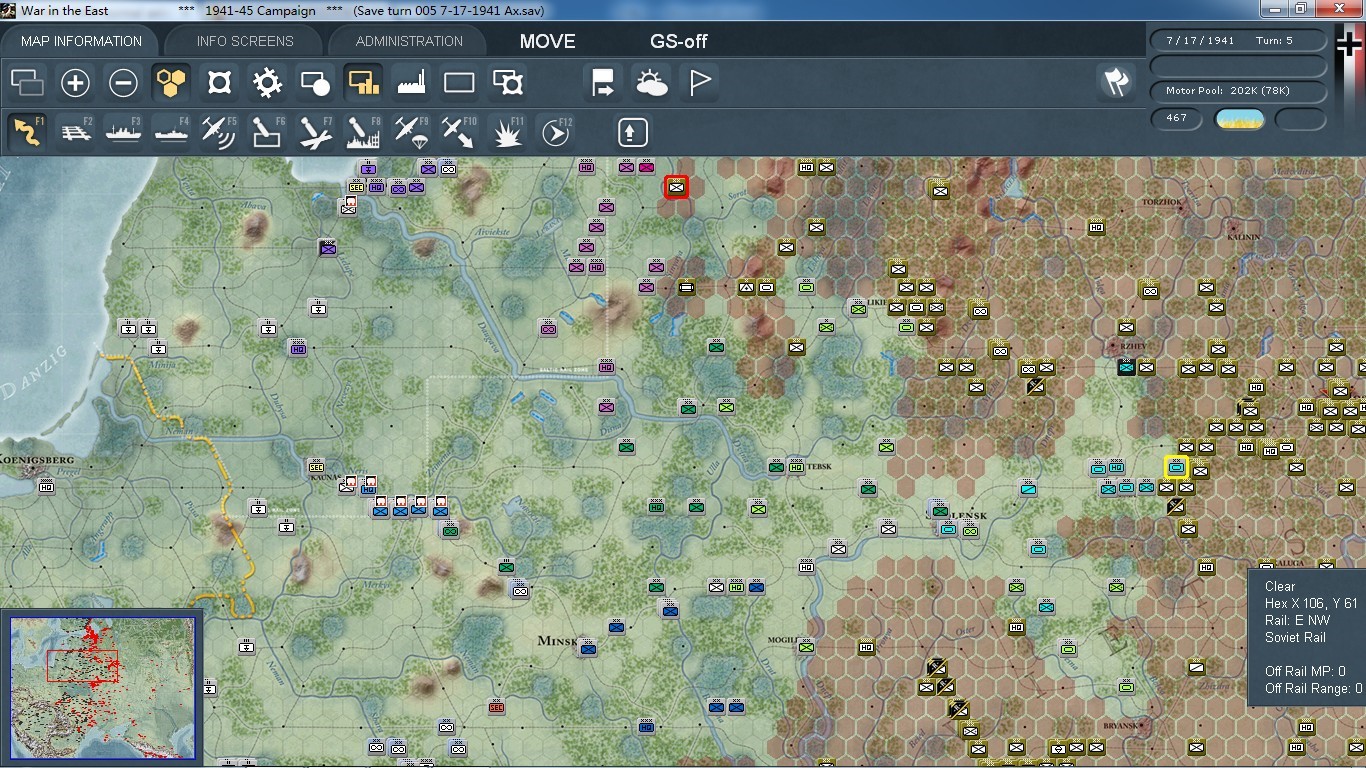Toggle the highlighted yellow bar-chart overlay

pyautogui.click(x=363, y=83)
